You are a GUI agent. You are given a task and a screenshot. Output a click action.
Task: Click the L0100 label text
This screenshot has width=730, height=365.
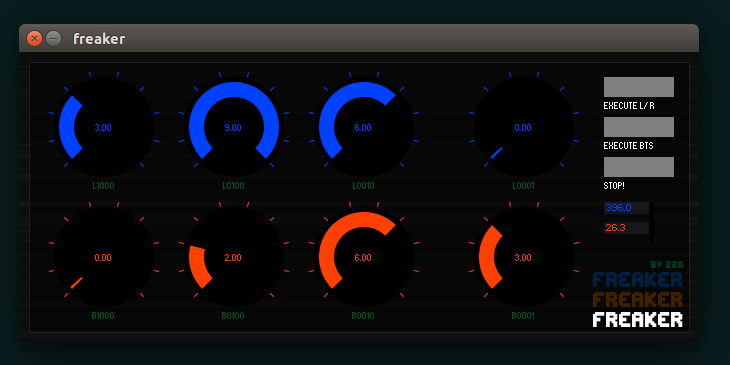(x=233, y=186)
